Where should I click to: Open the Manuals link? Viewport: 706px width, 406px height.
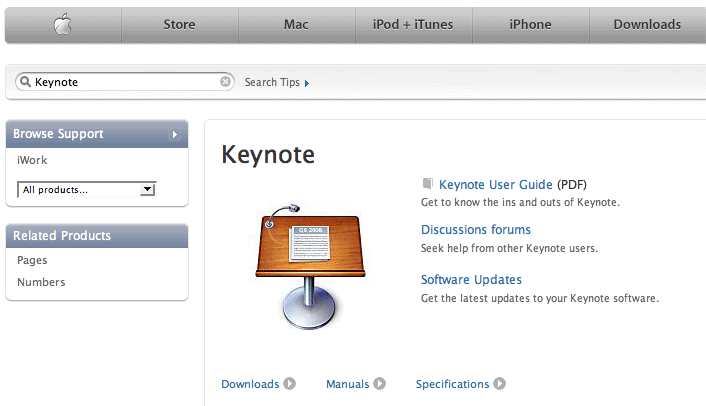(x=348, y=384)
